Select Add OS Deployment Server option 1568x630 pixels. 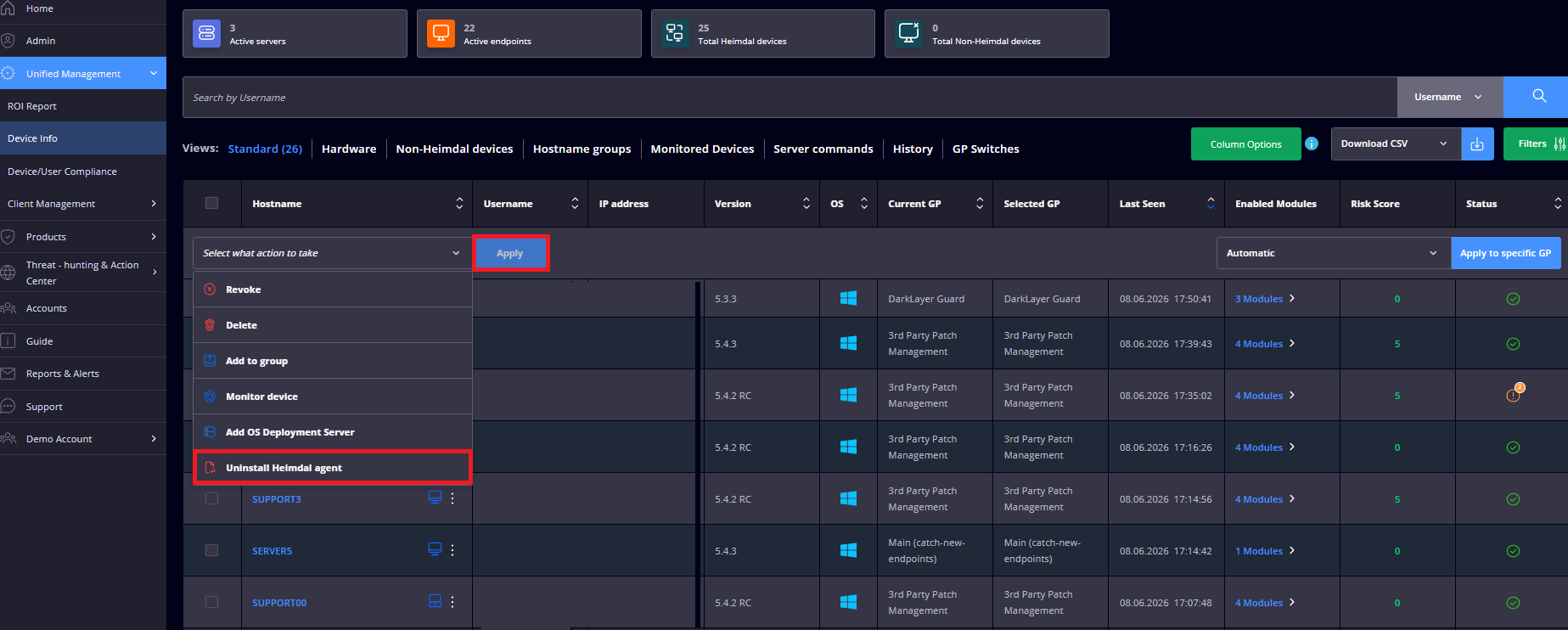coord(332,432)
